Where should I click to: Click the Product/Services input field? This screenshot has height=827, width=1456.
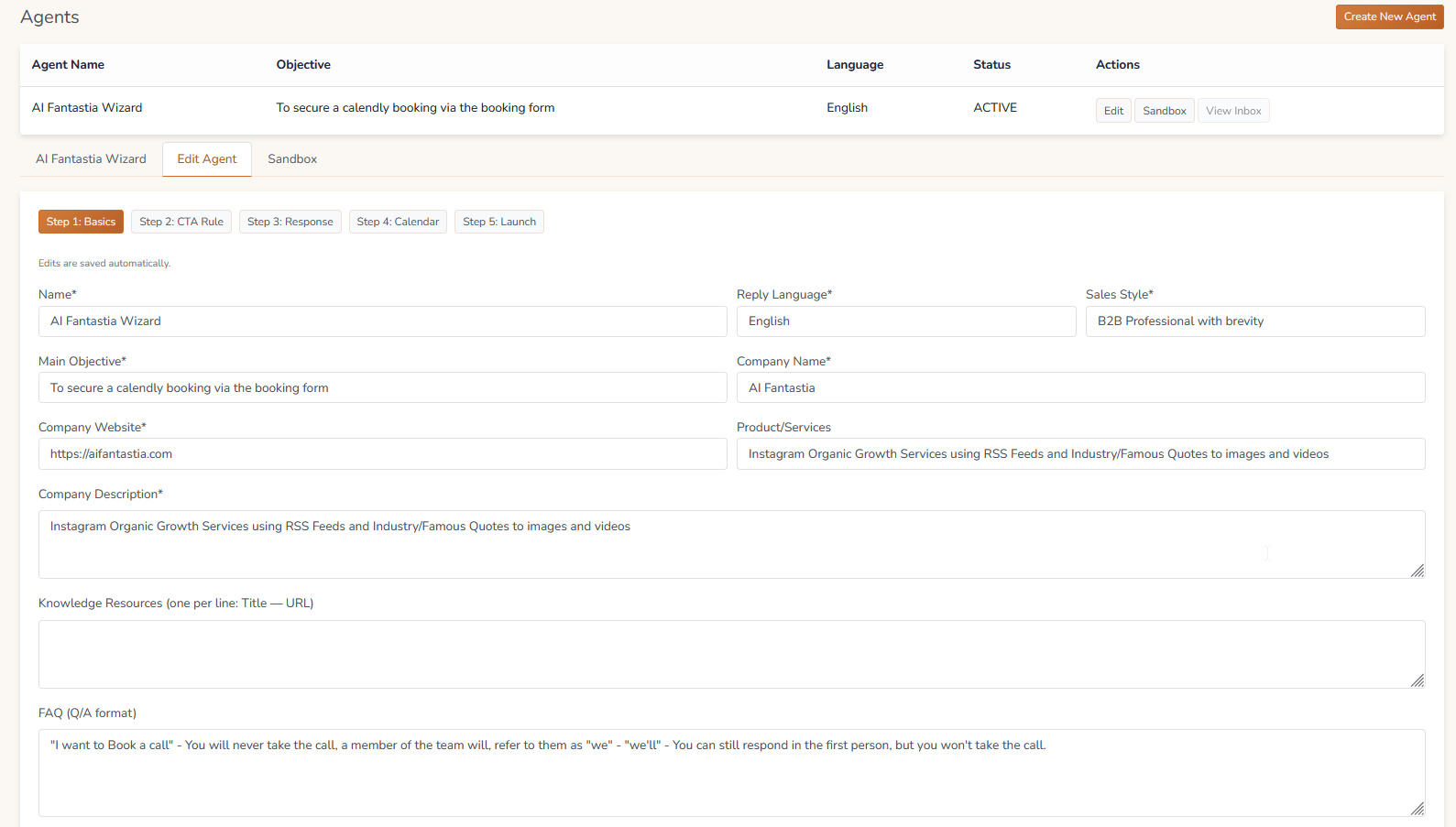[x=1081, y=454]
